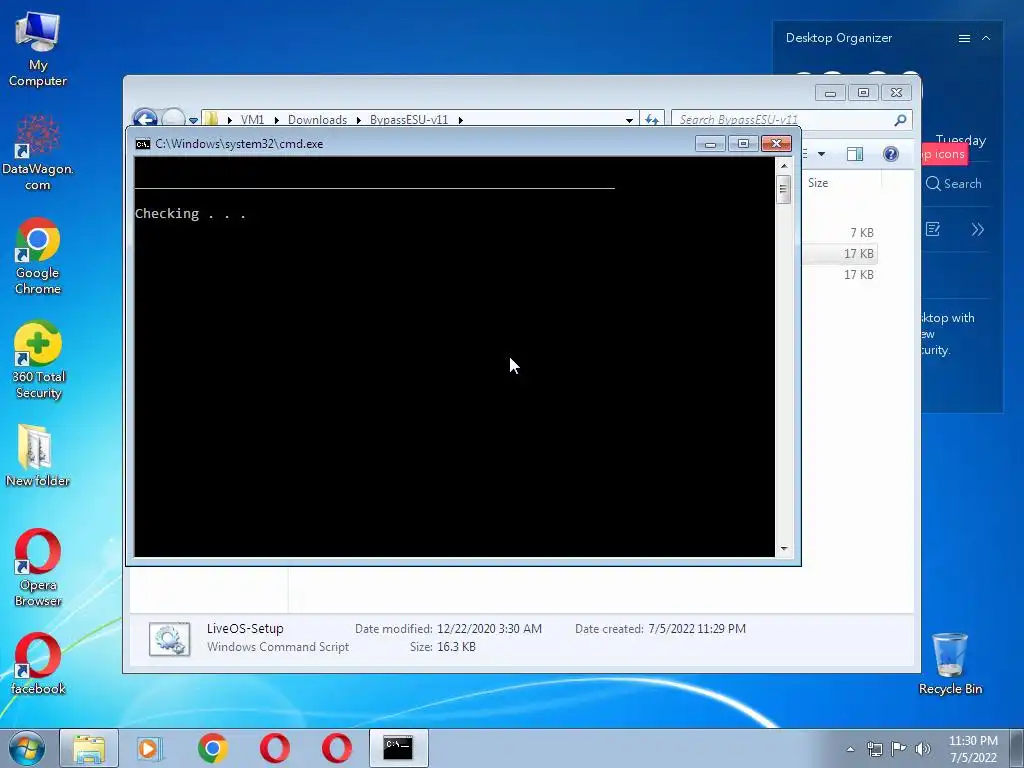
Task: Open the address bar history dropdown
Action: click(629, 120)
